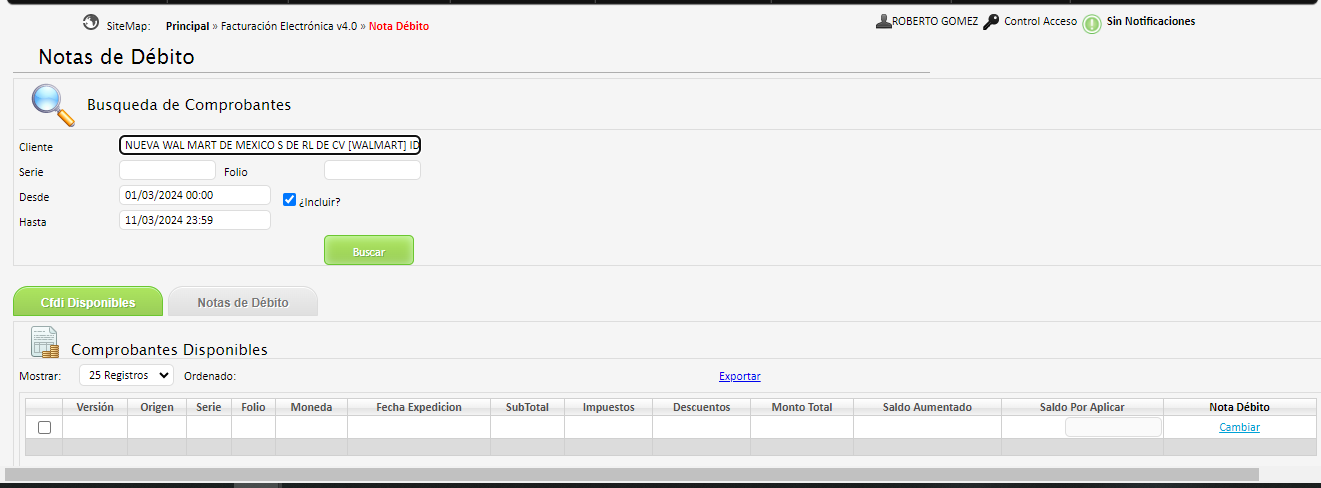Screen dimensions: 1321x488
Task: Click the Comprobantes Disponibles document icon
Action: coord(45,342)
